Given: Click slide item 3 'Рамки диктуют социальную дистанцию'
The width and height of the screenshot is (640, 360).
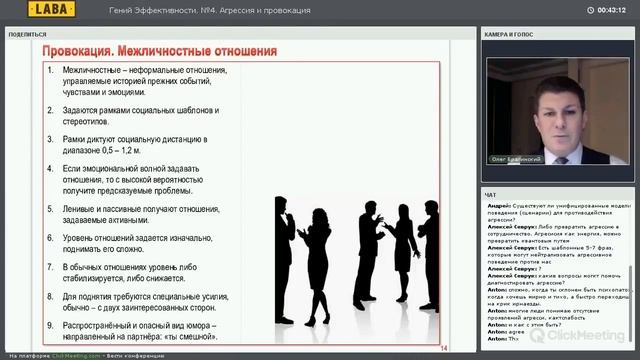Looking at the screenshot, I should tap(135, 145).
